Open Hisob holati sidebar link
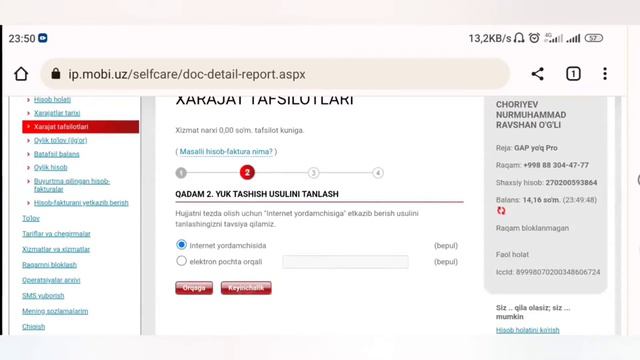 point(52,99)
